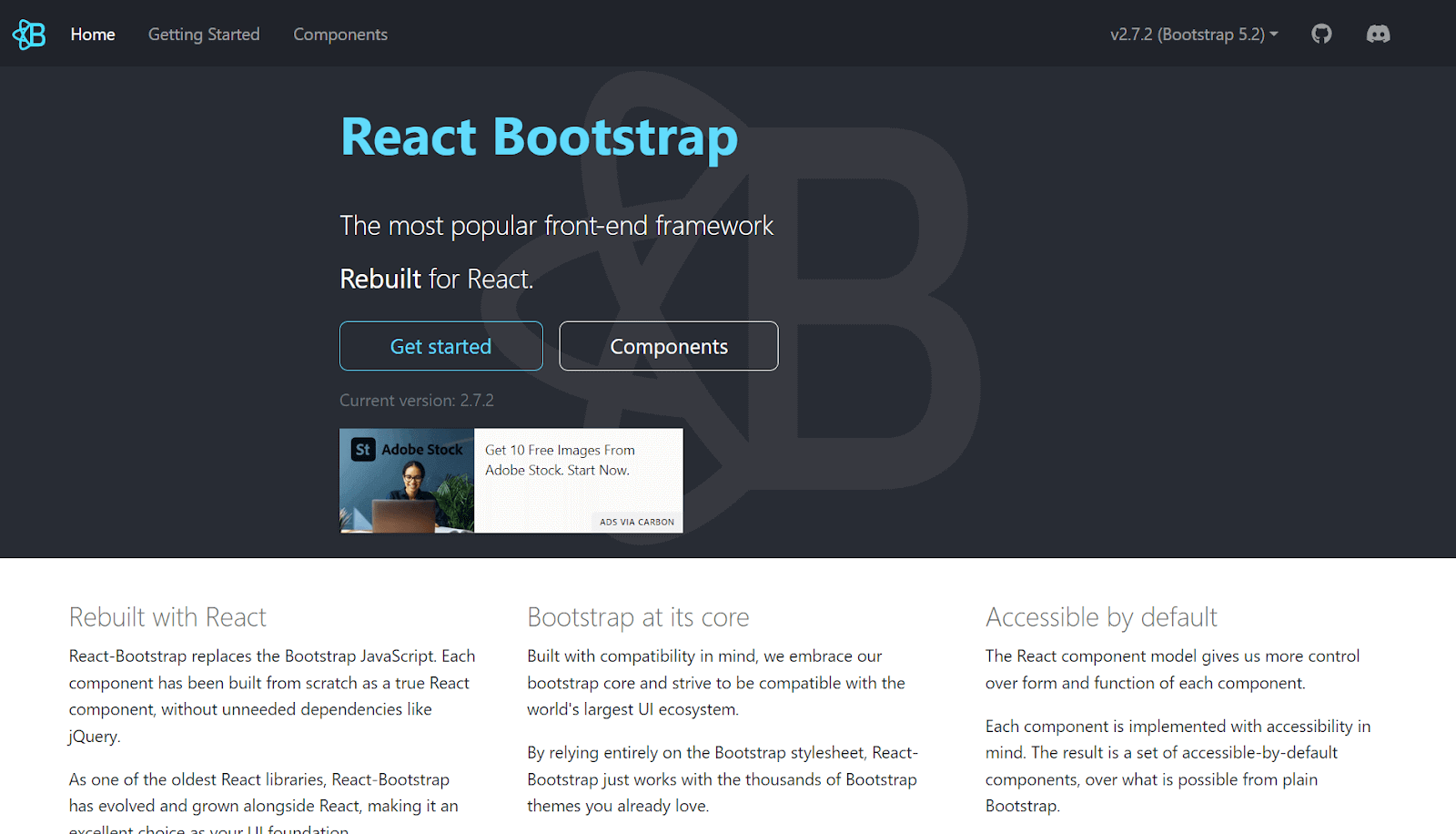The image size is (1456, 834).
Task: Click the 'Bootstrap at its core' heading
Action: click(x=638, y=616)
